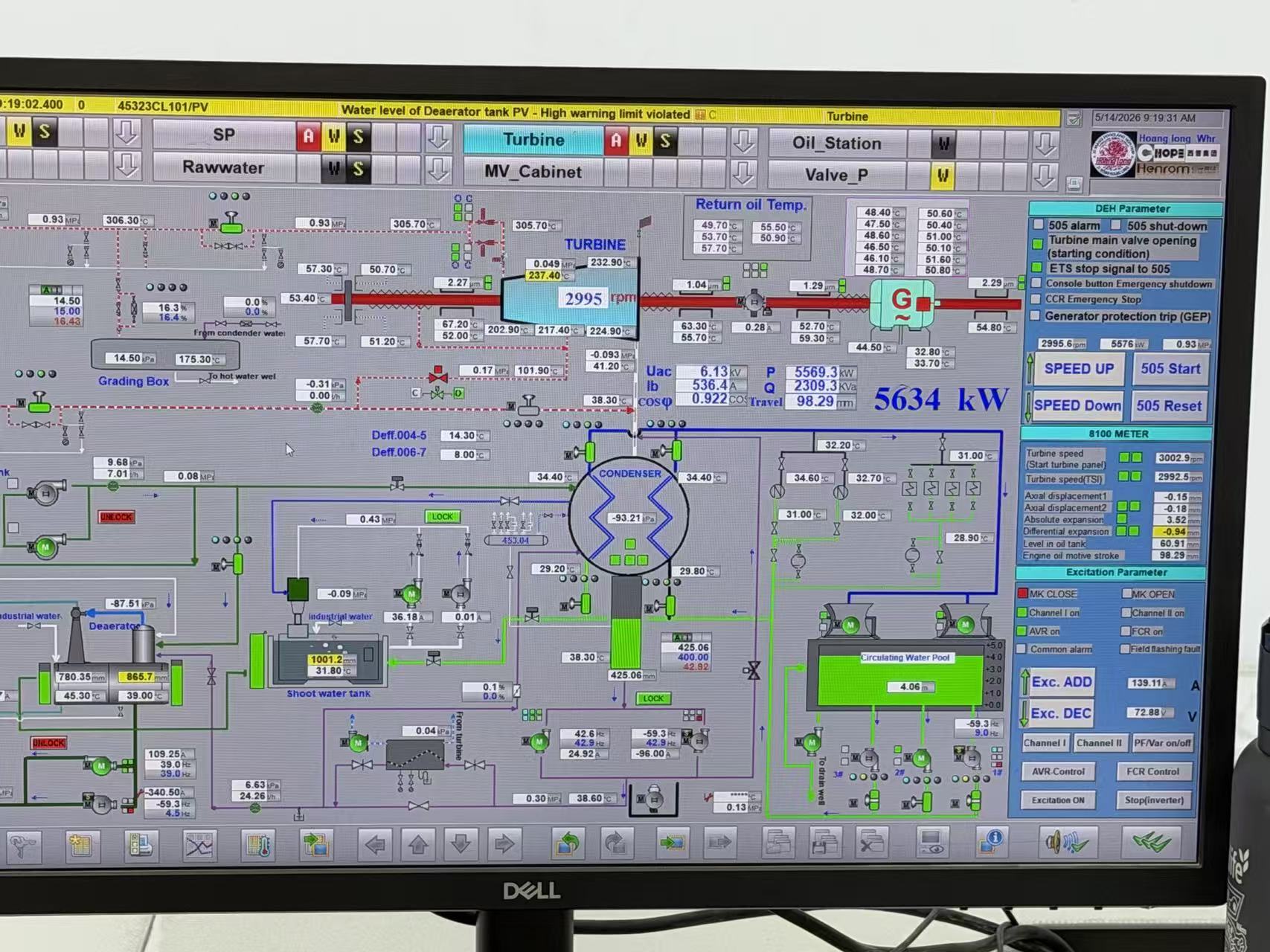The width and height of the screenshot is (1270, 952).
Task: Click the red UNLOCK tag near 9.68 kPa pump
Action: pos(116,517)
